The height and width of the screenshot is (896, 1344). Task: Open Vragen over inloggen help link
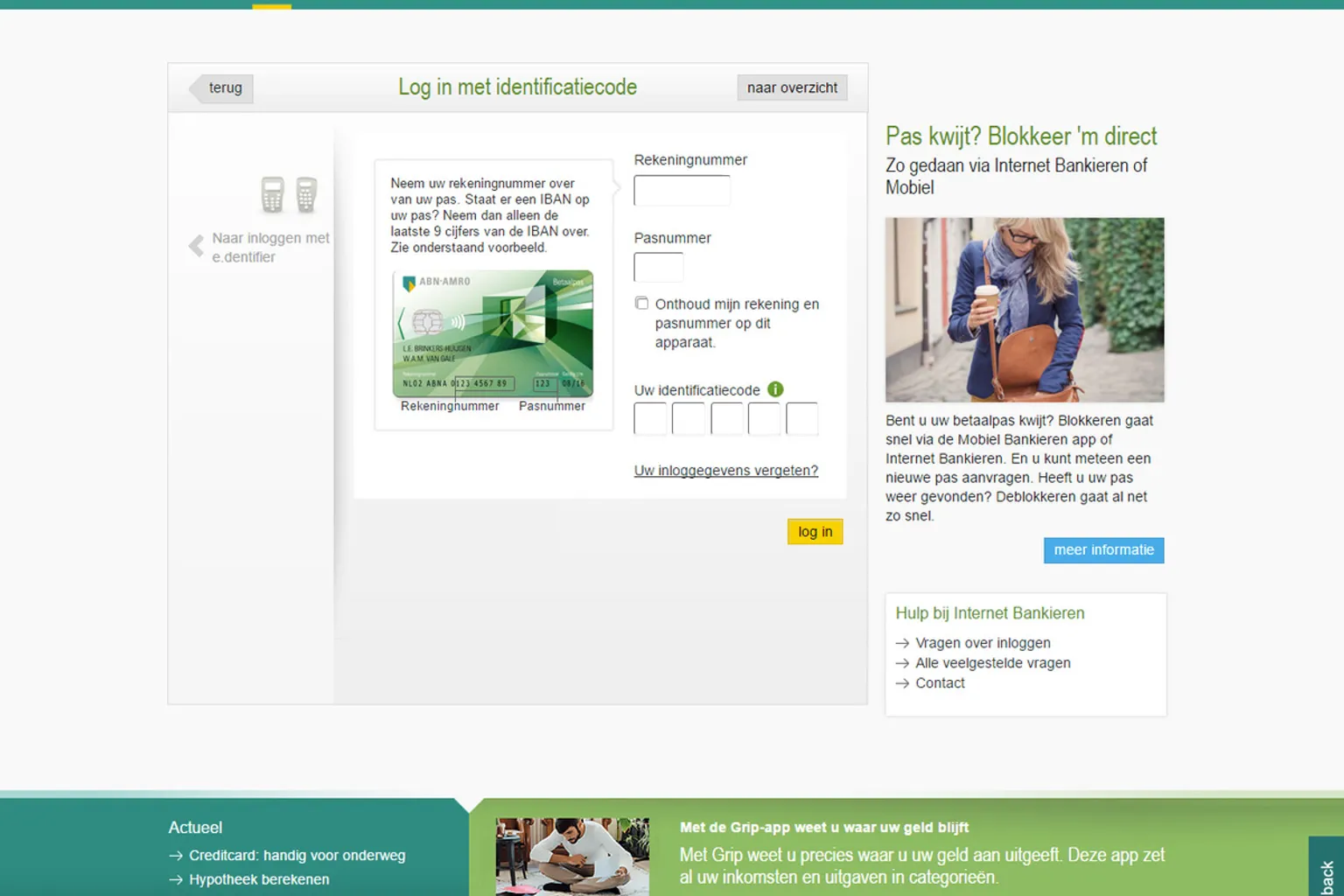click(982, 643)
